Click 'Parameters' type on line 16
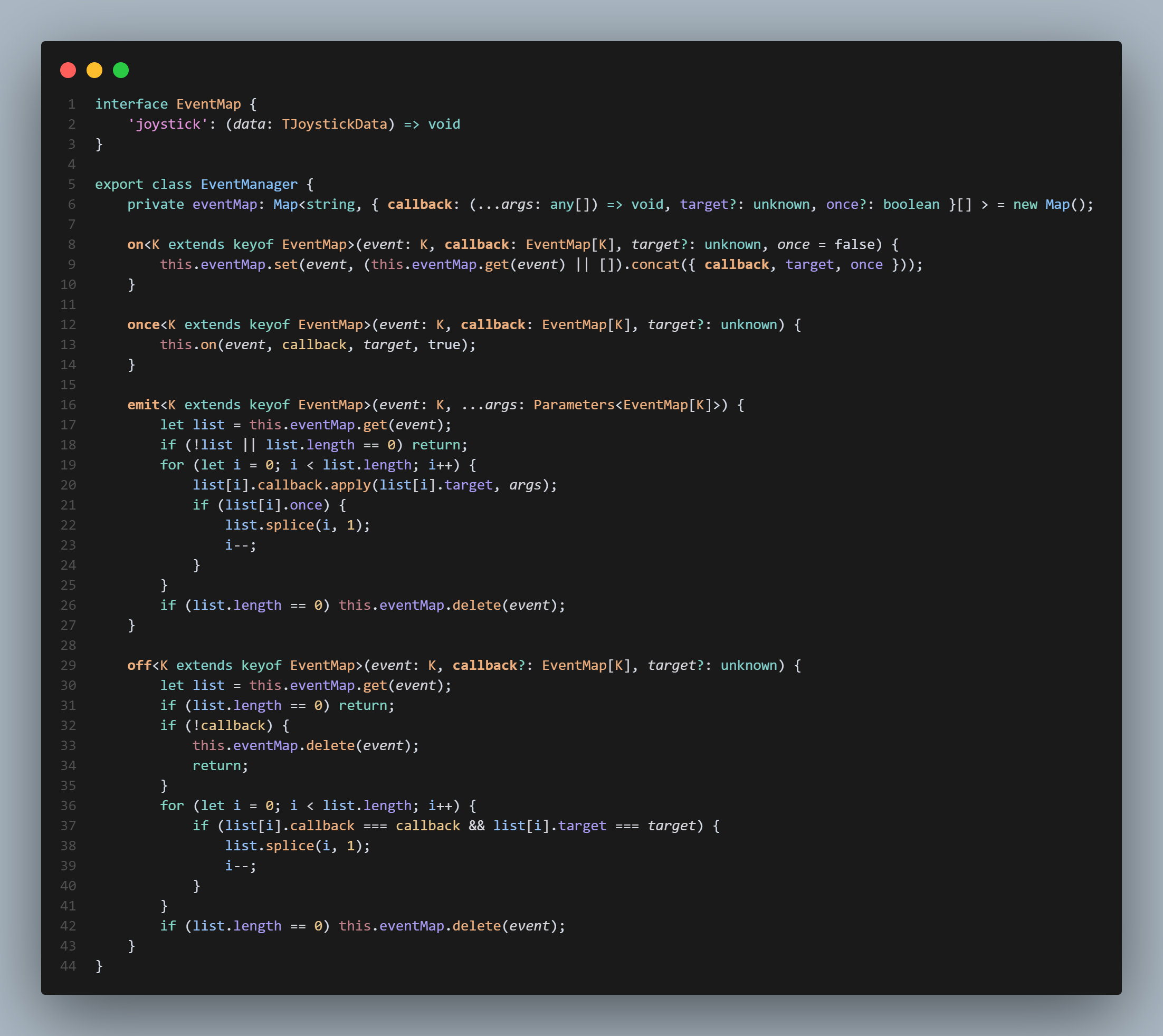The image size is (1163, 1036). point(574,405)
